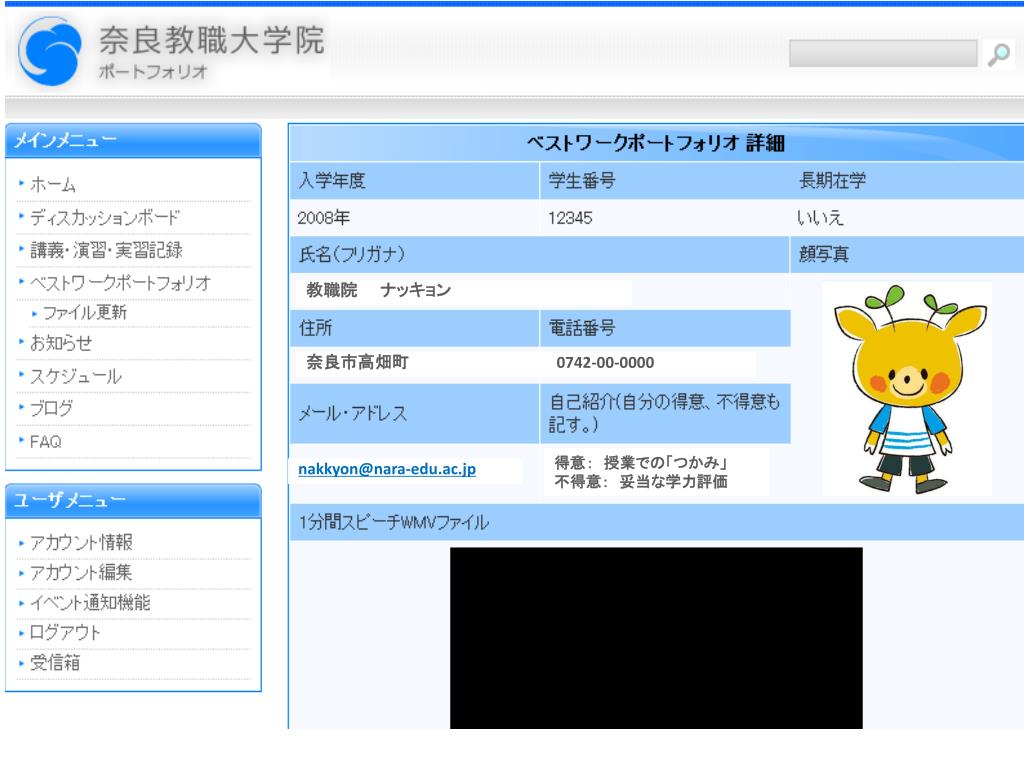This screenshot has width=1024, height=768.
Task: Click the 自己紹介 header cell
Action: click(664, 413)
